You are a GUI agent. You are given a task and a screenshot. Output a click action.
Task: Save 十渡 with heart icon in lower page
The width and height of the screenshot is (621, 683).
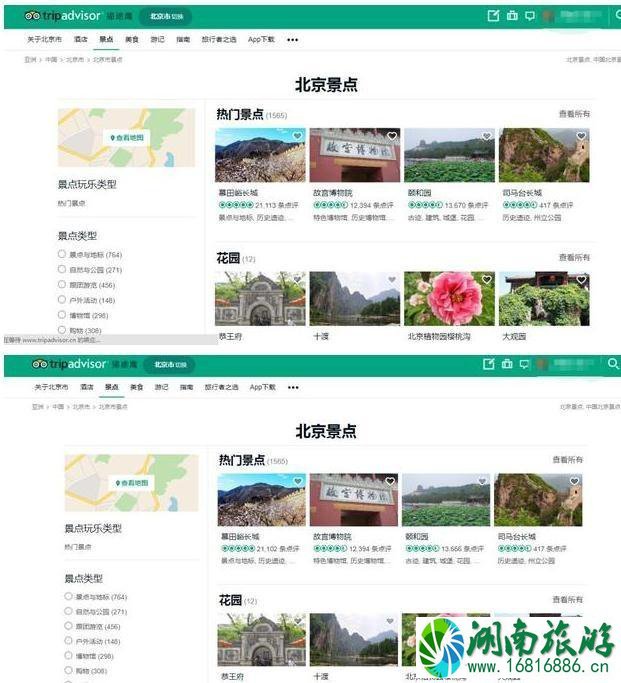coord(390,621)
